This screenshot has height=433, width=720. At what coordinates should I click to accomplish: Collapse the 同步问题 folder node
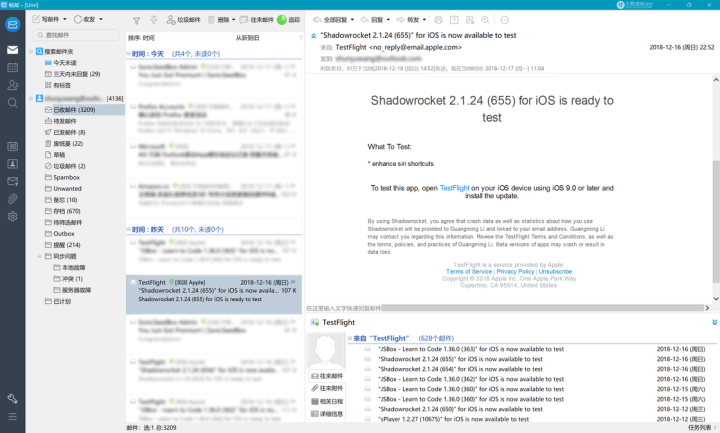(x=39, y=256)
